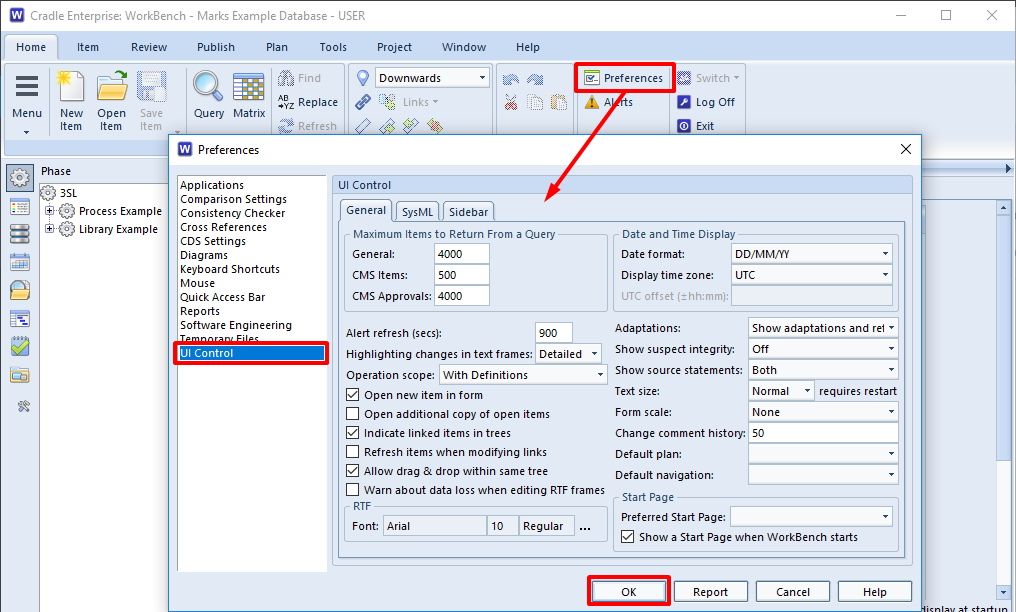This screenshot has height=612, width=1016.
Task: Expand the Process Example tree node
Action: point(49,210)
